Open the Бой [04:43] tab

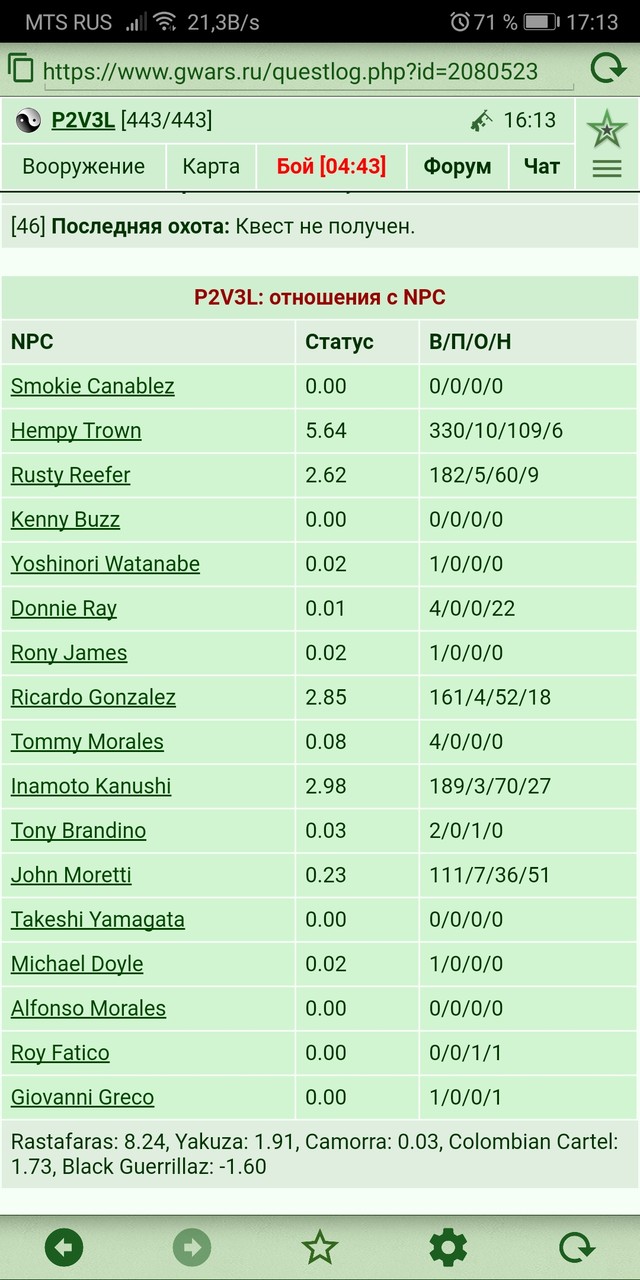pyautogui.click(x=331, y=167)
